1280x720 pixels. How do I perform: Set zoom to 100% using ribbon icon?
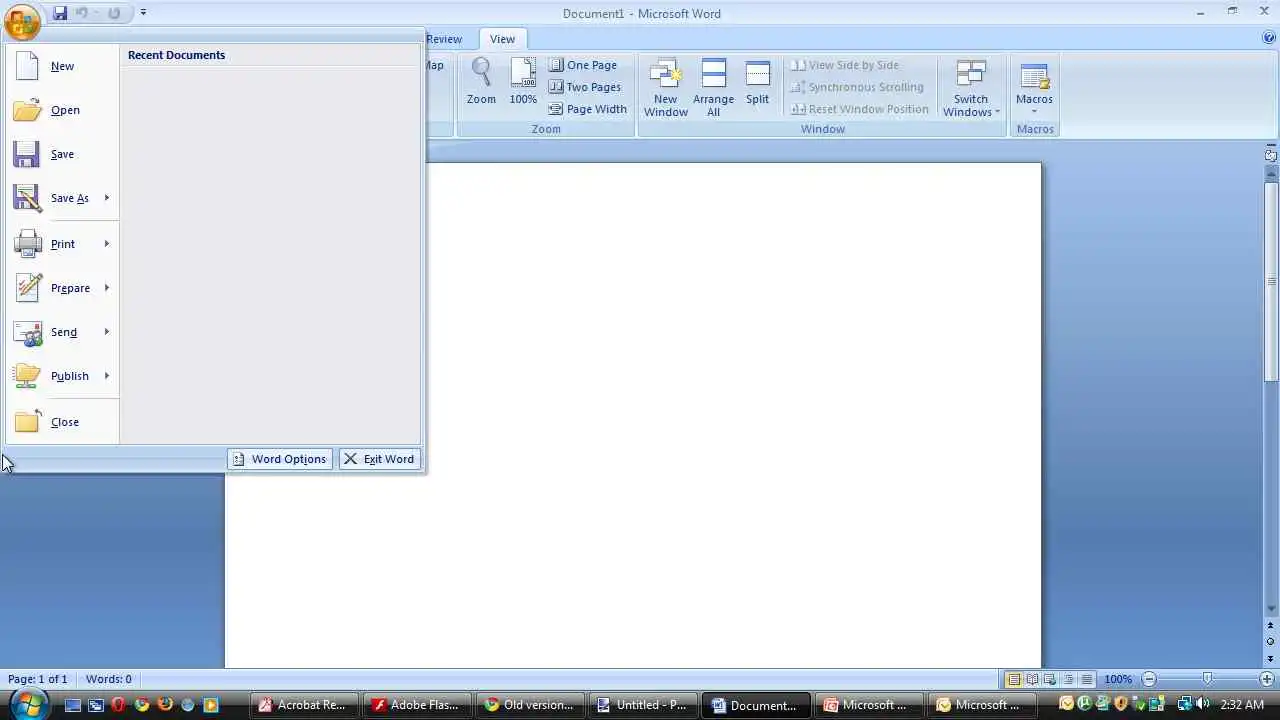(x=523, y=82)
